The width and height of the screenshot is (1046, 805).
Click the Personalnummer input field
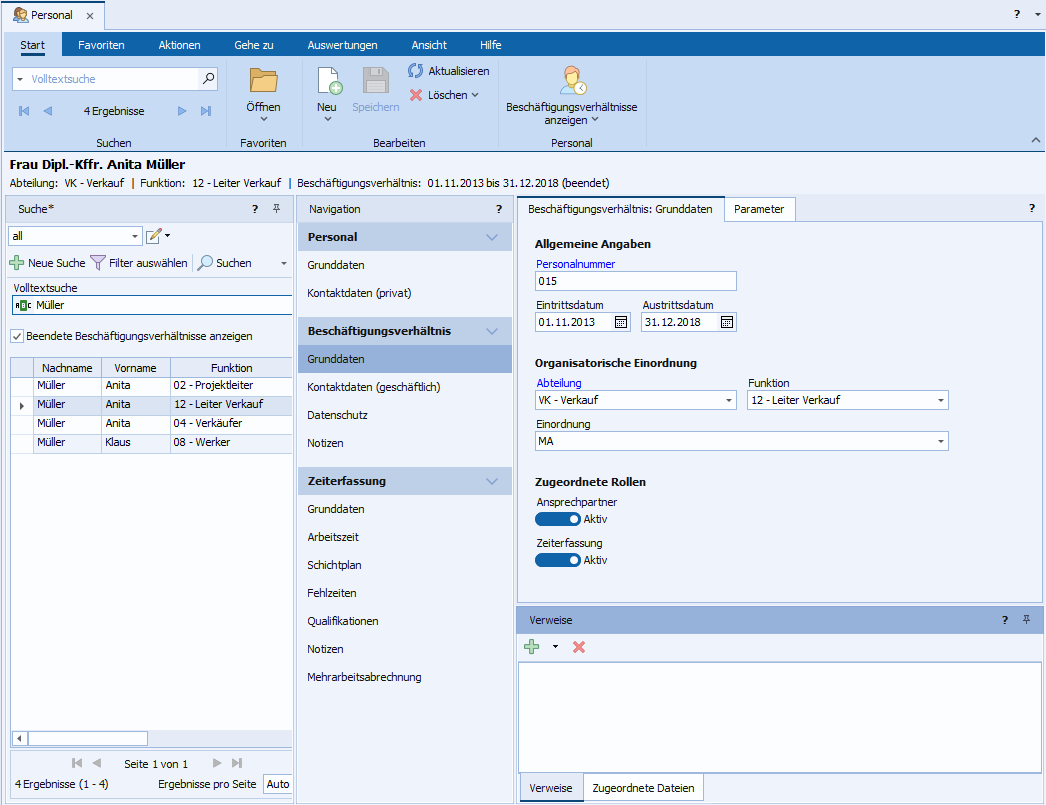[636, 281]
